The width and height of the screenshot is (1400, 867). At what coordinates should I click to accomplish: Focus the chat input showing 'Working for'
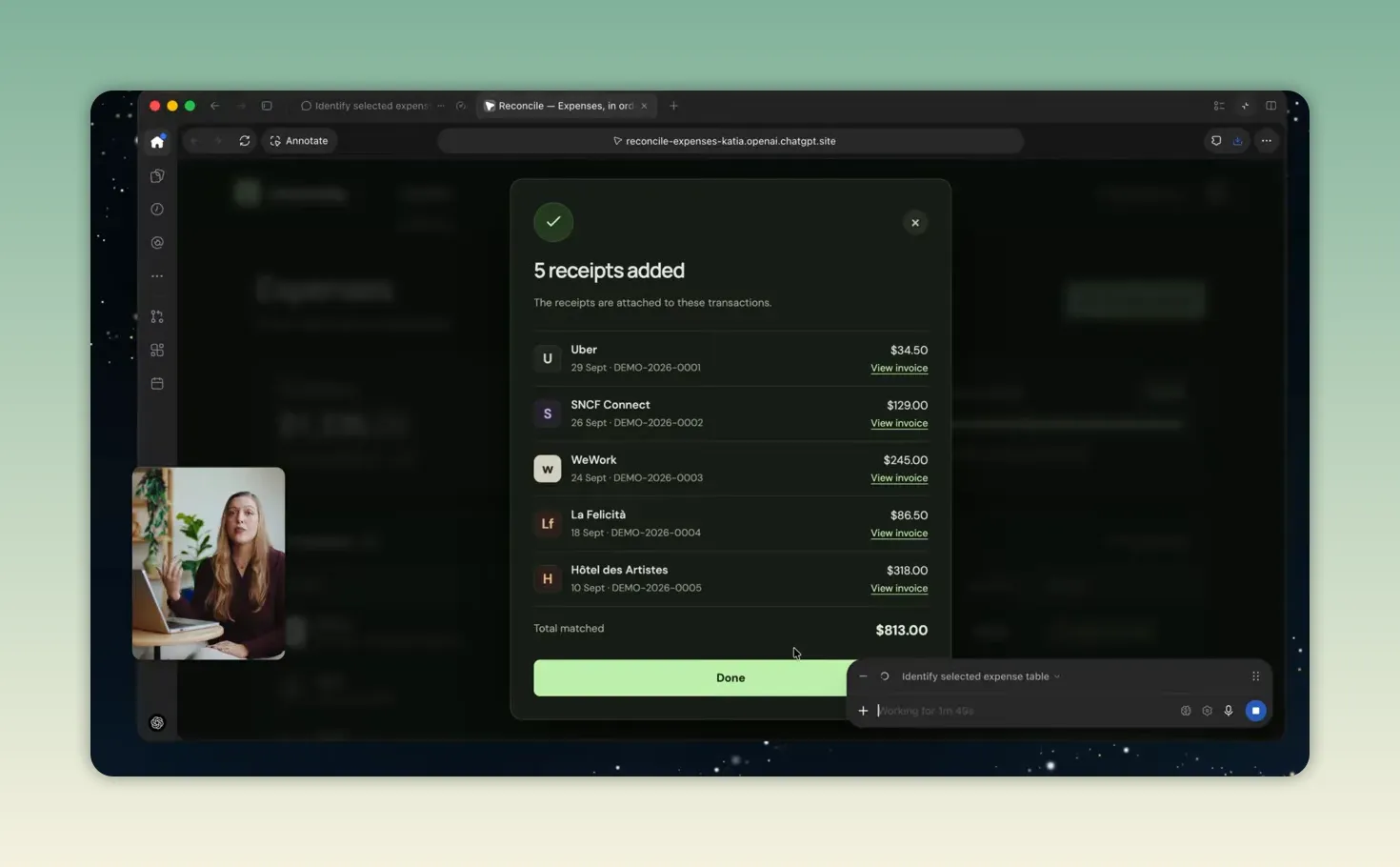[x=1024, y=711]
